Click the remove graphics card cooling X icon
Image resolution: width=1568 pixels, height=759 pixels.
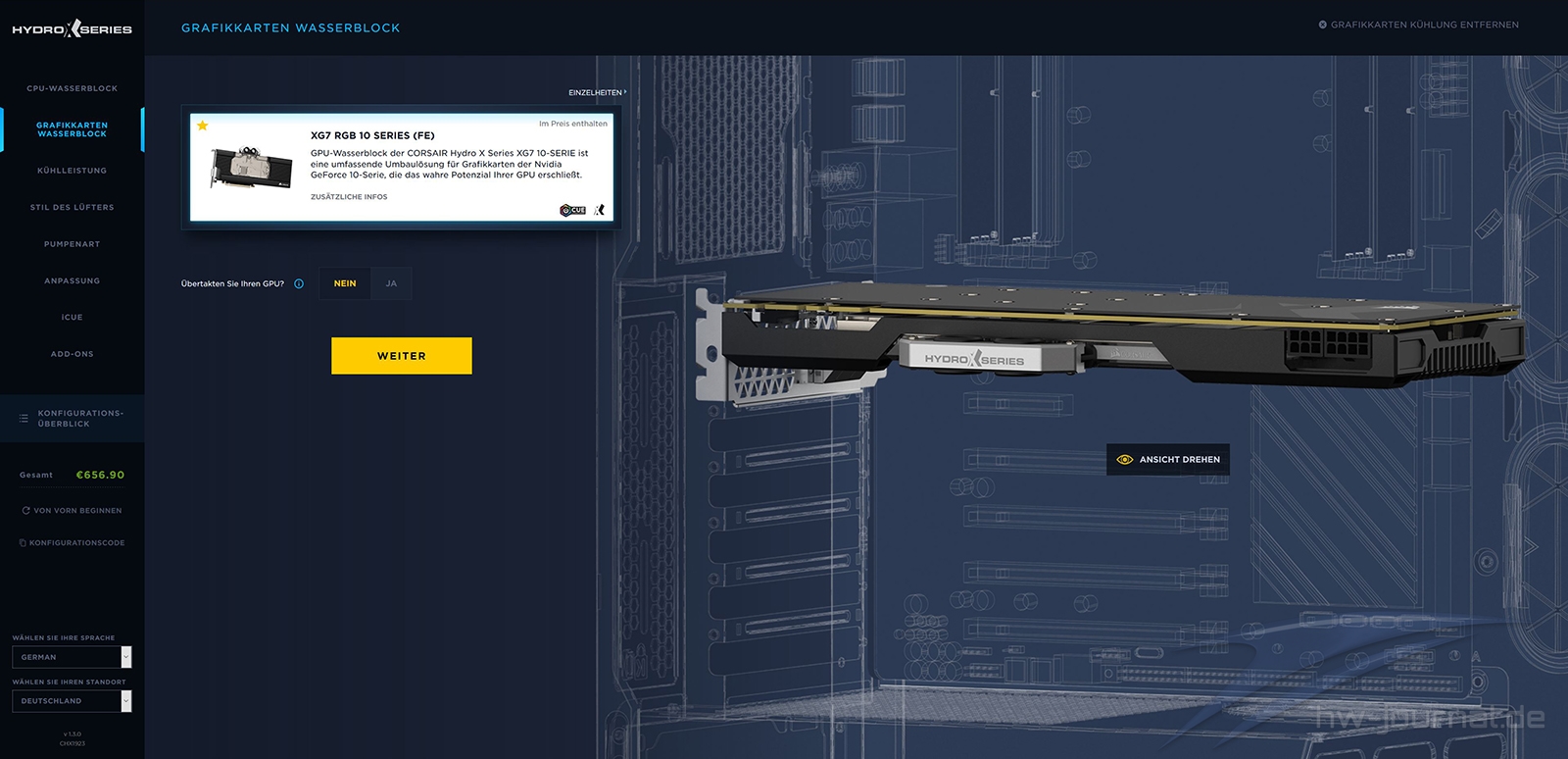[1322, 25]
